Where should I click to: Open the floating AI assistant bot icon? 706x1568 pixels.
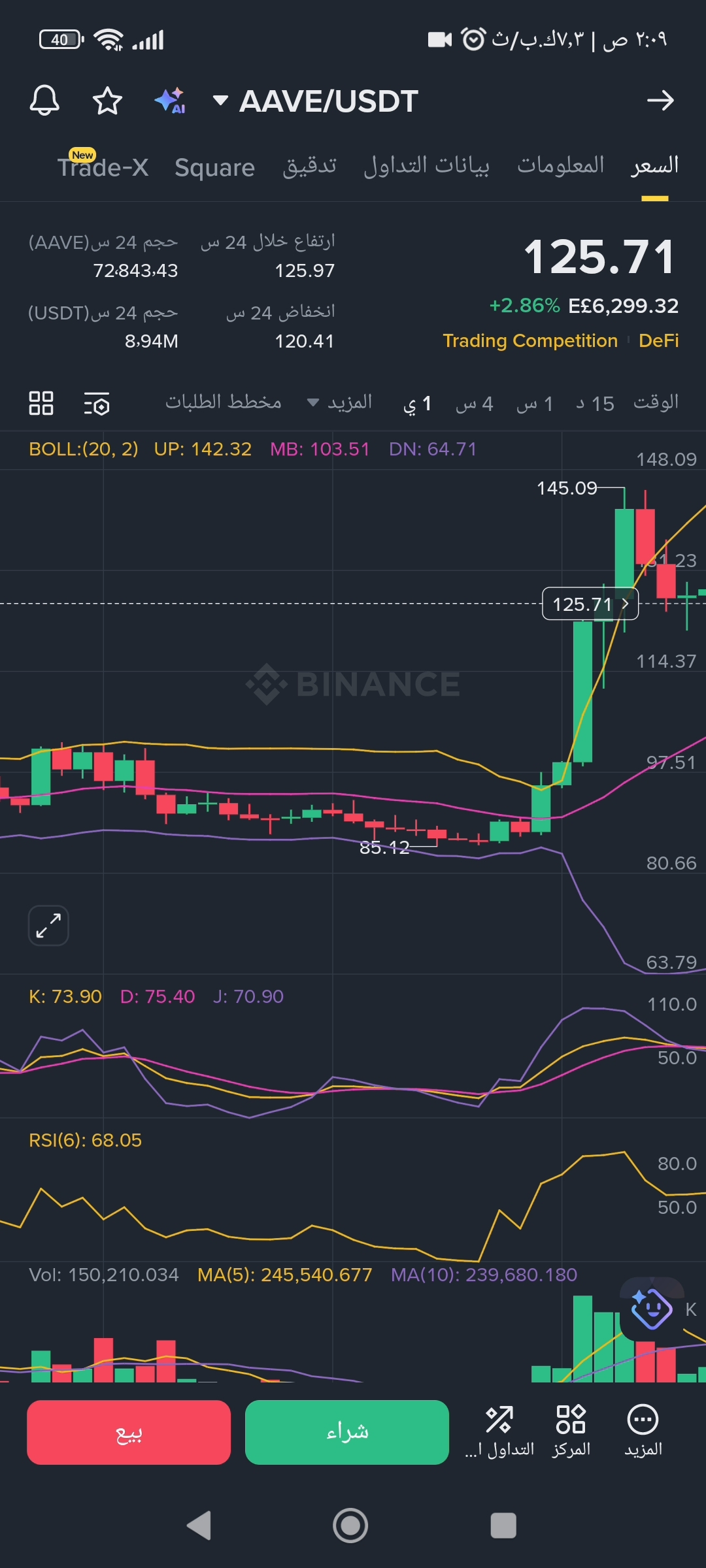pyautogui.click(x=651, y=1309)
